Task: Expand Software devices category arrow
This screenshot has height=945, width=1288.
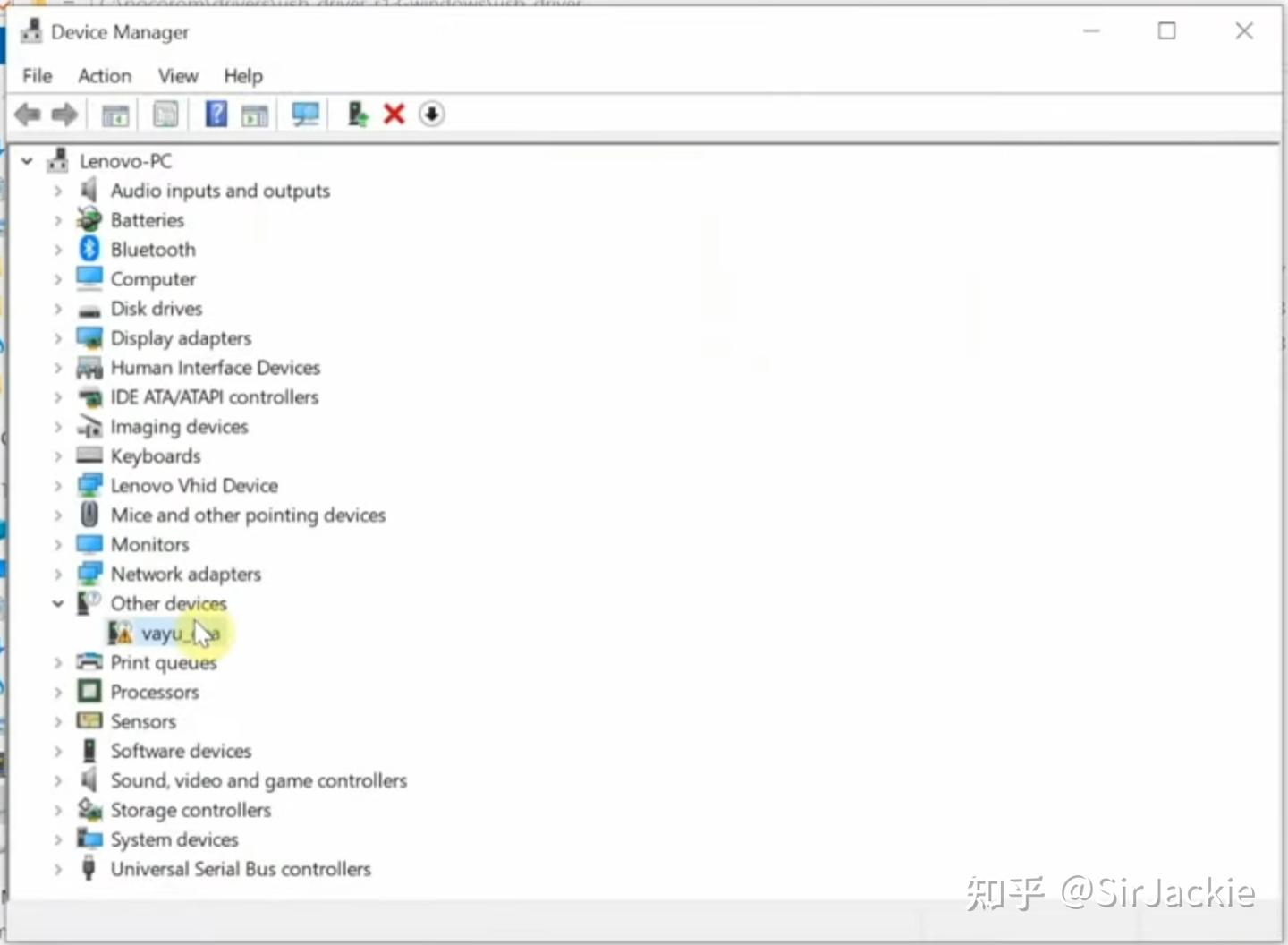Action: pos(58,751)
